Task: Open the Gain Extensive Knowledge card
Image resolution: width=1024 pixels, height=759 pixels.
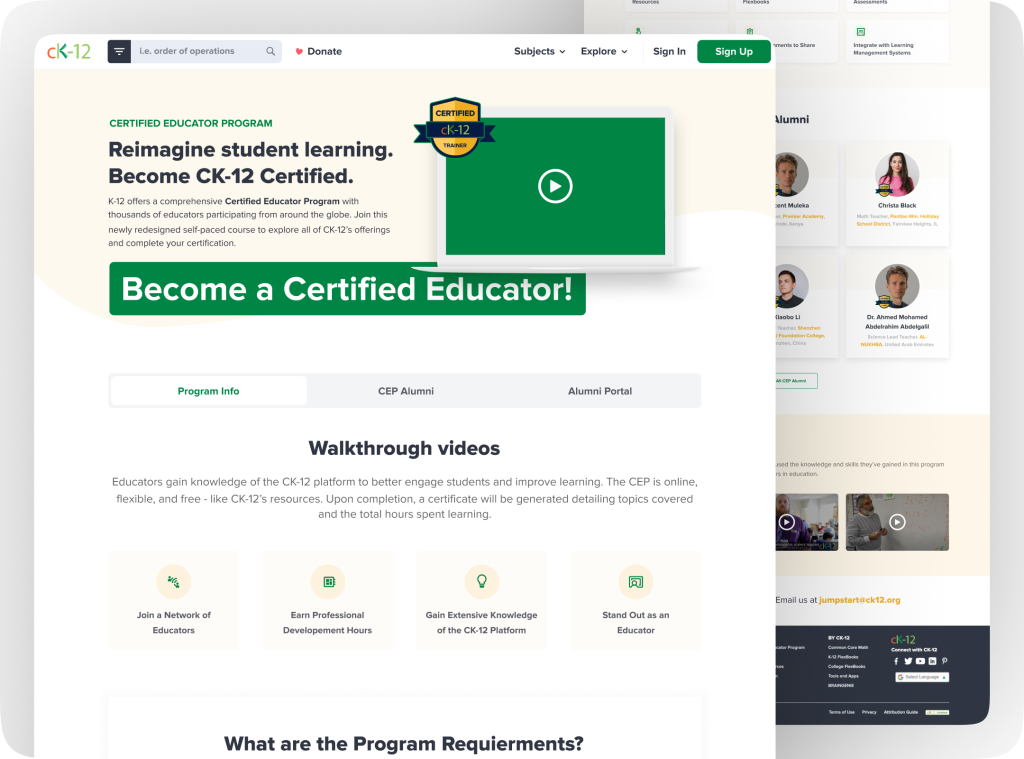Action: 481,601
